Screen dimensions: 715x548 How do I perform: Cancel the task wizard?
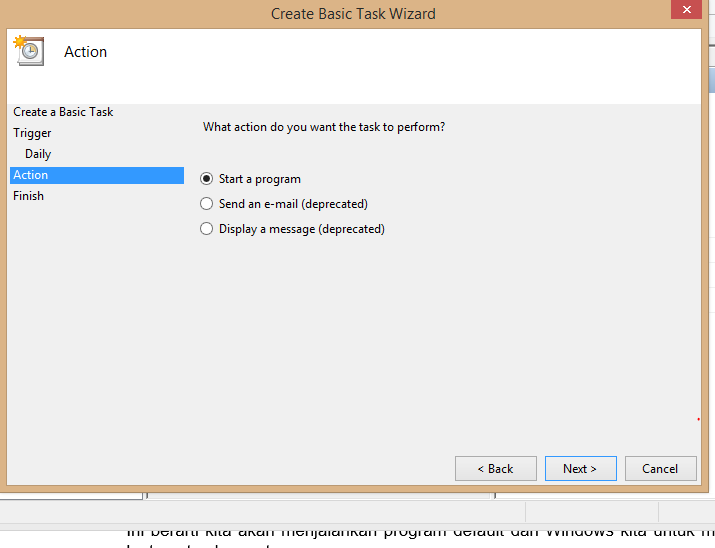click(x=660, y=468)
